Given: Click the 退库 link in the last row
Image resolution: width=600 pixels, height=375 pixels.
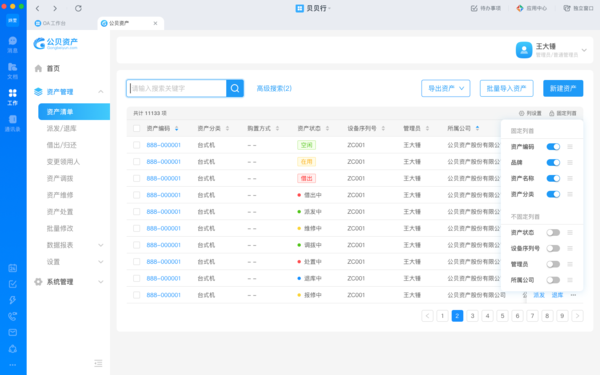Looking at the screenshot, I should click(557, 295).
